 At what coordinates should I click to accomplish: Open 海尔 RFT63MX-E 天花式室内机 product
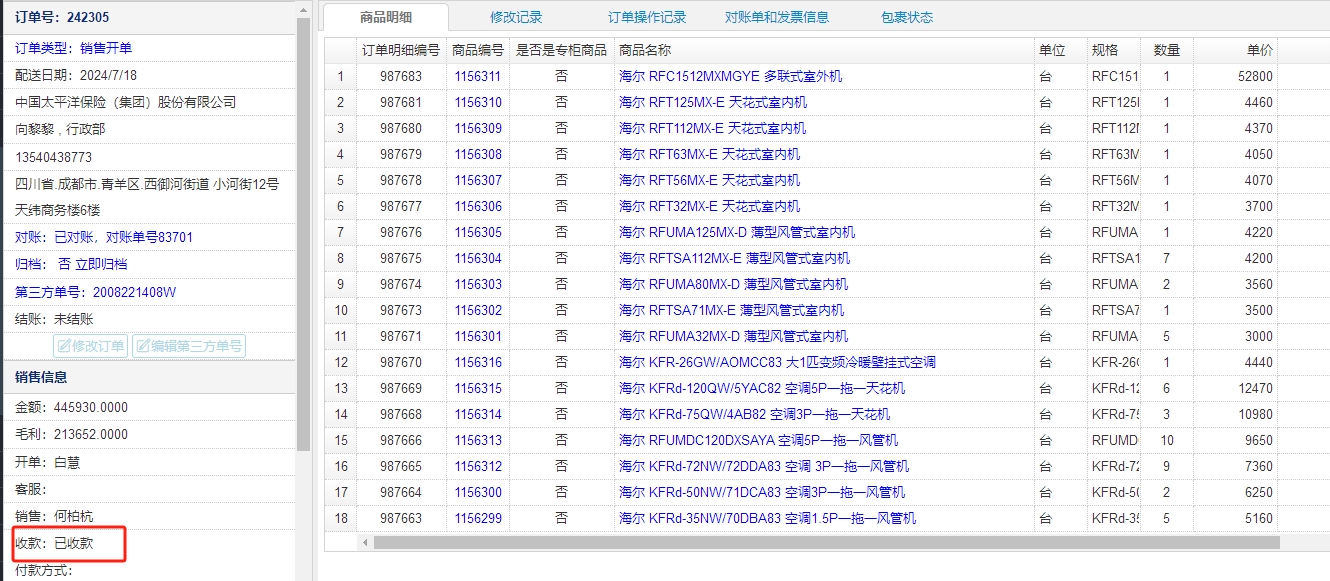[x=709, y=154]
